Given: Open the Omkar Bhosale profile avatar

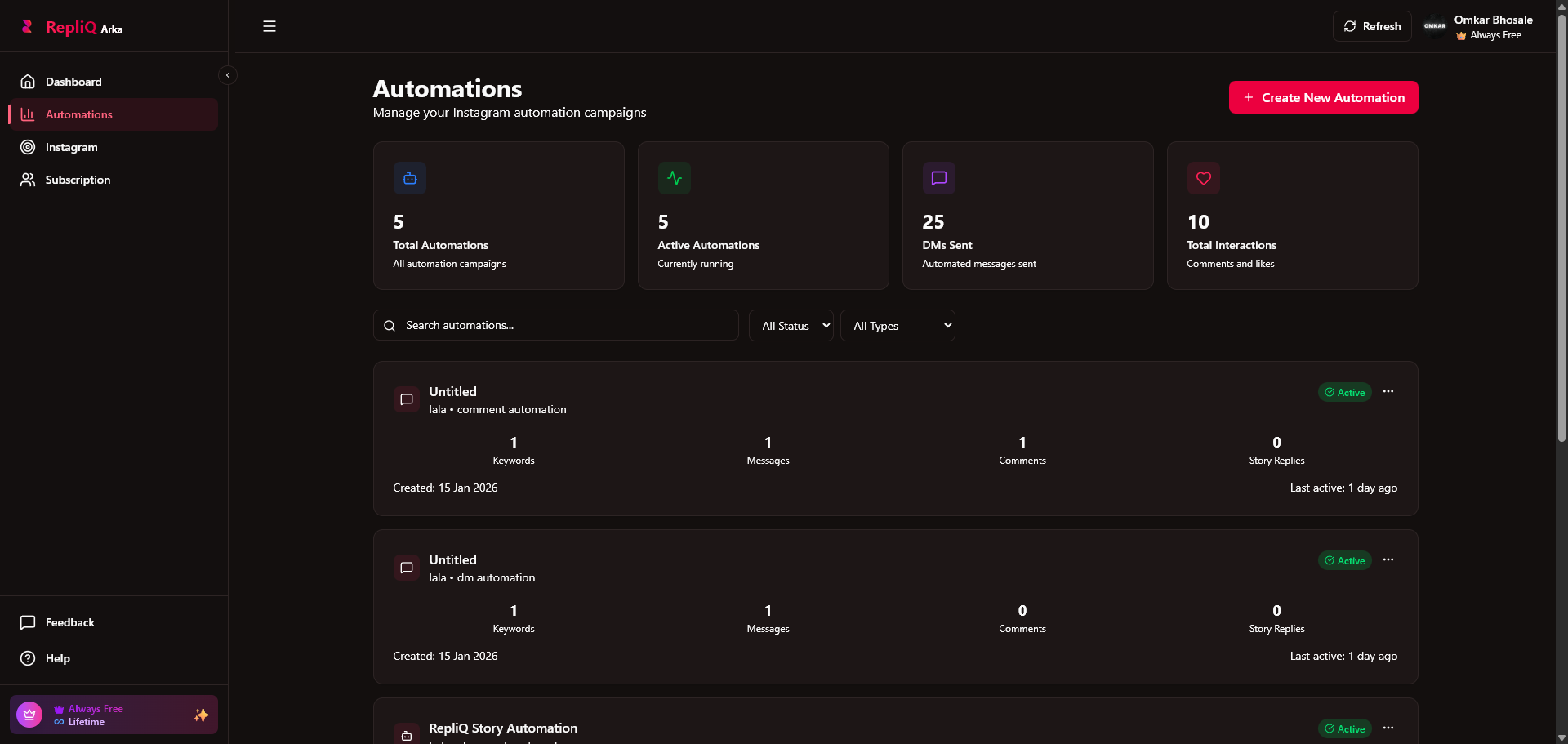Looking at the screenshot, I should point(1435,26).
